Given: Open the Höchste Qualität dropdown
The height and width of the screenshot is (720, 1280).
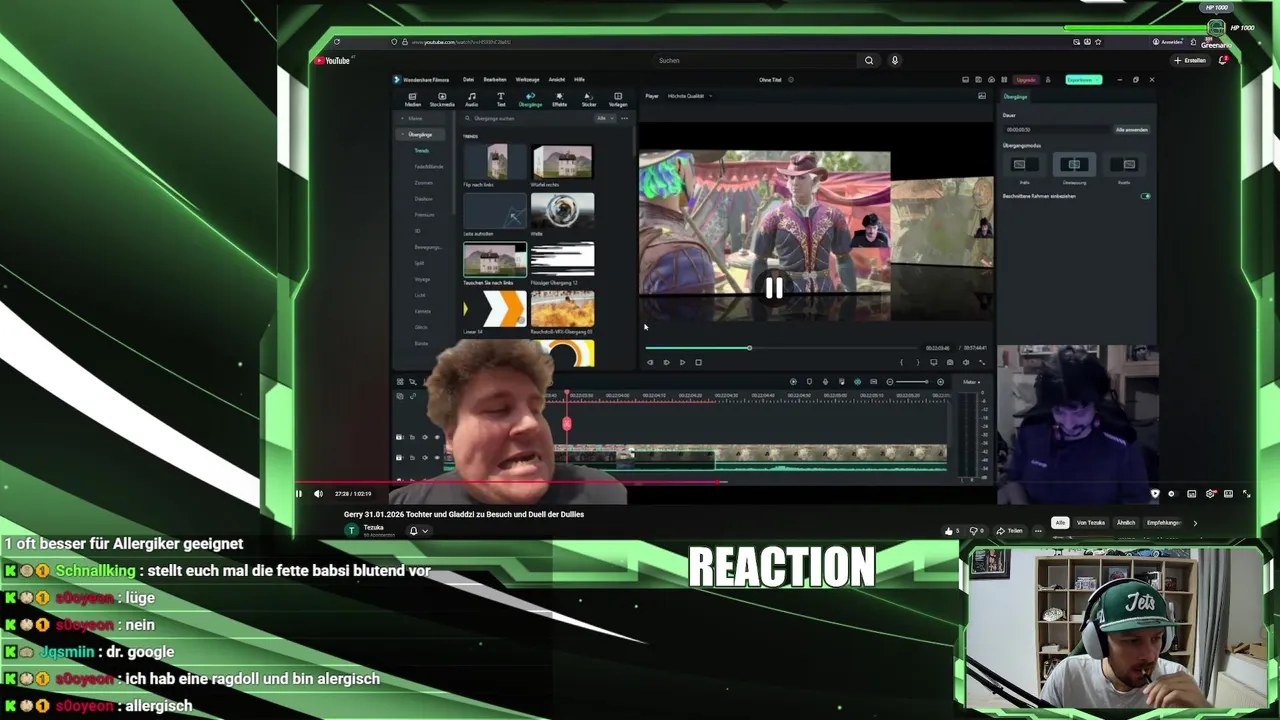Looking at the screenshot, I should pos(690,96).
